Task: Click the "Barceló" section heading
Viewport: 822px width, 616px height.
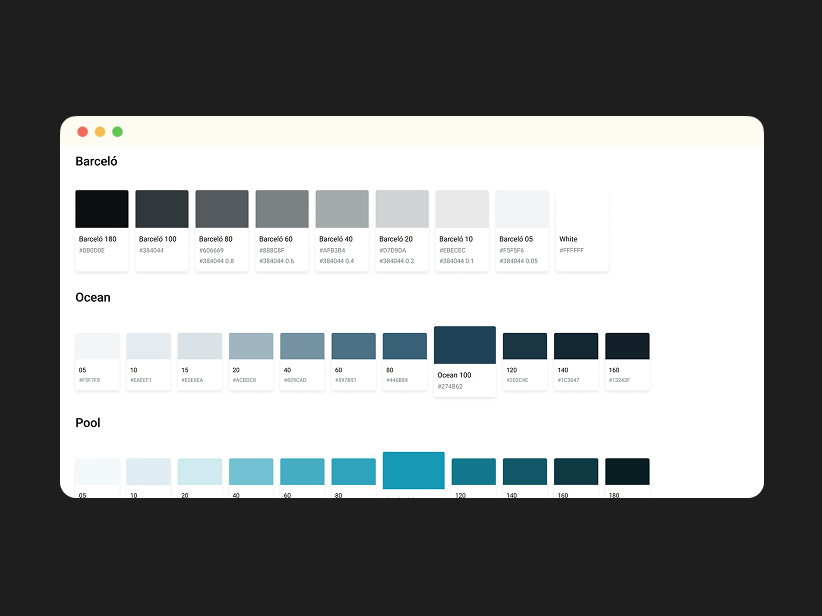Action: coord(96,161)
